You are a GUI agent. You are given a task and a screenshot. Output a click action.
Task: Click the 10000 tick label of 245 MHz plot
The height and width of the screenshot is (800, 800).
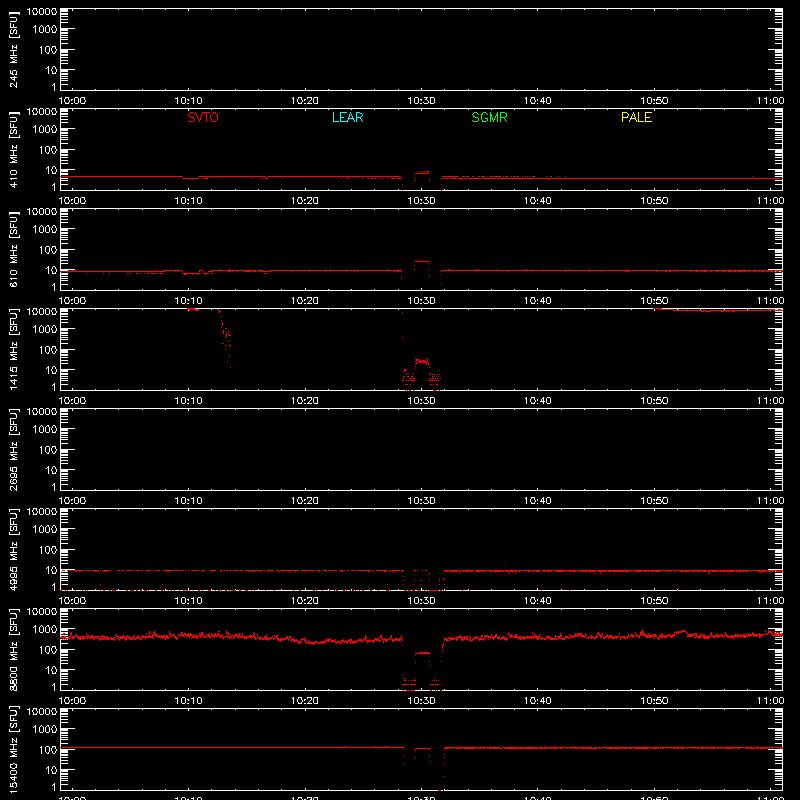point(42,12)
